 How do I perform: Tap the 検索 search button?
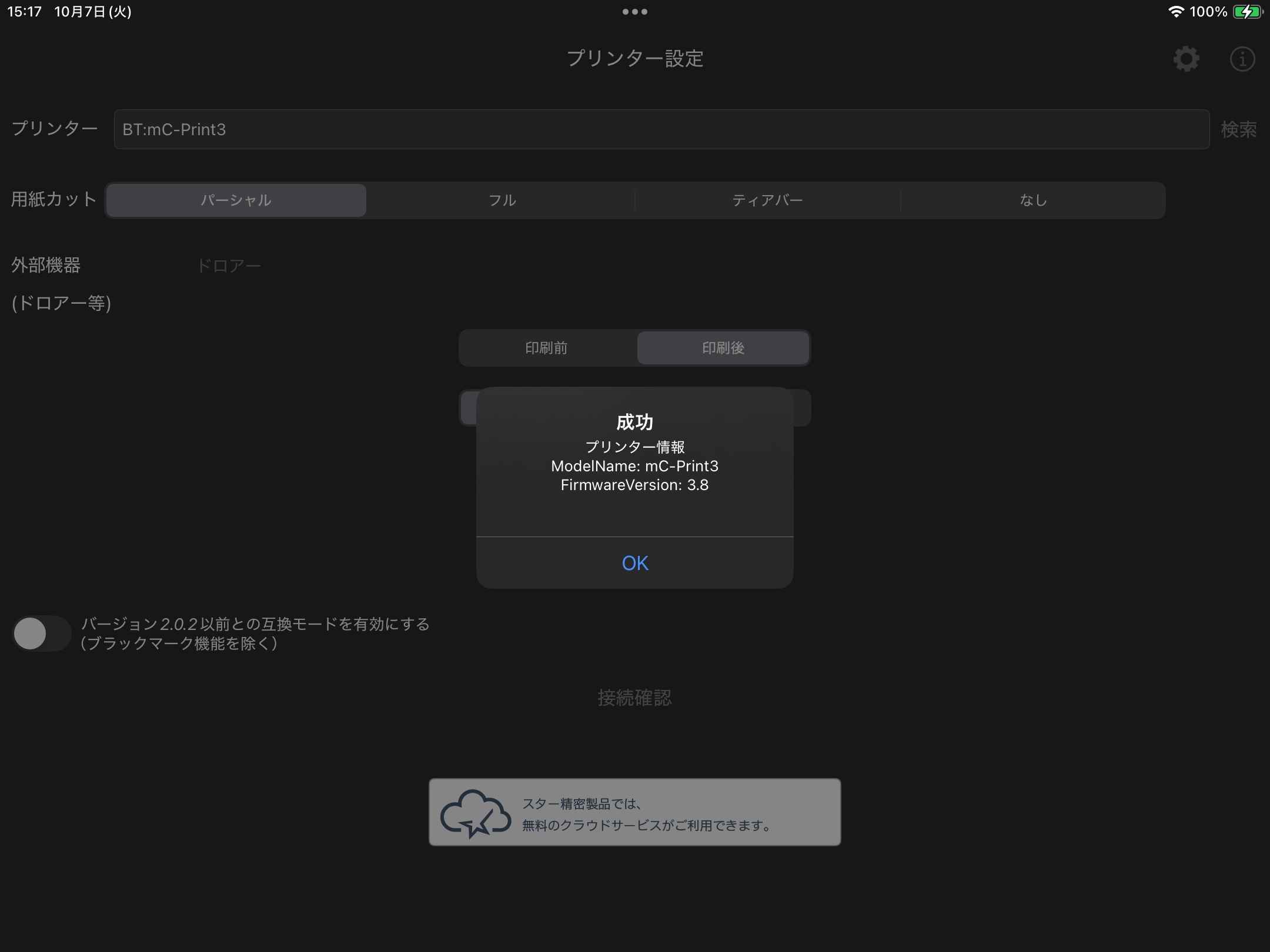[x=1238, y=129]
